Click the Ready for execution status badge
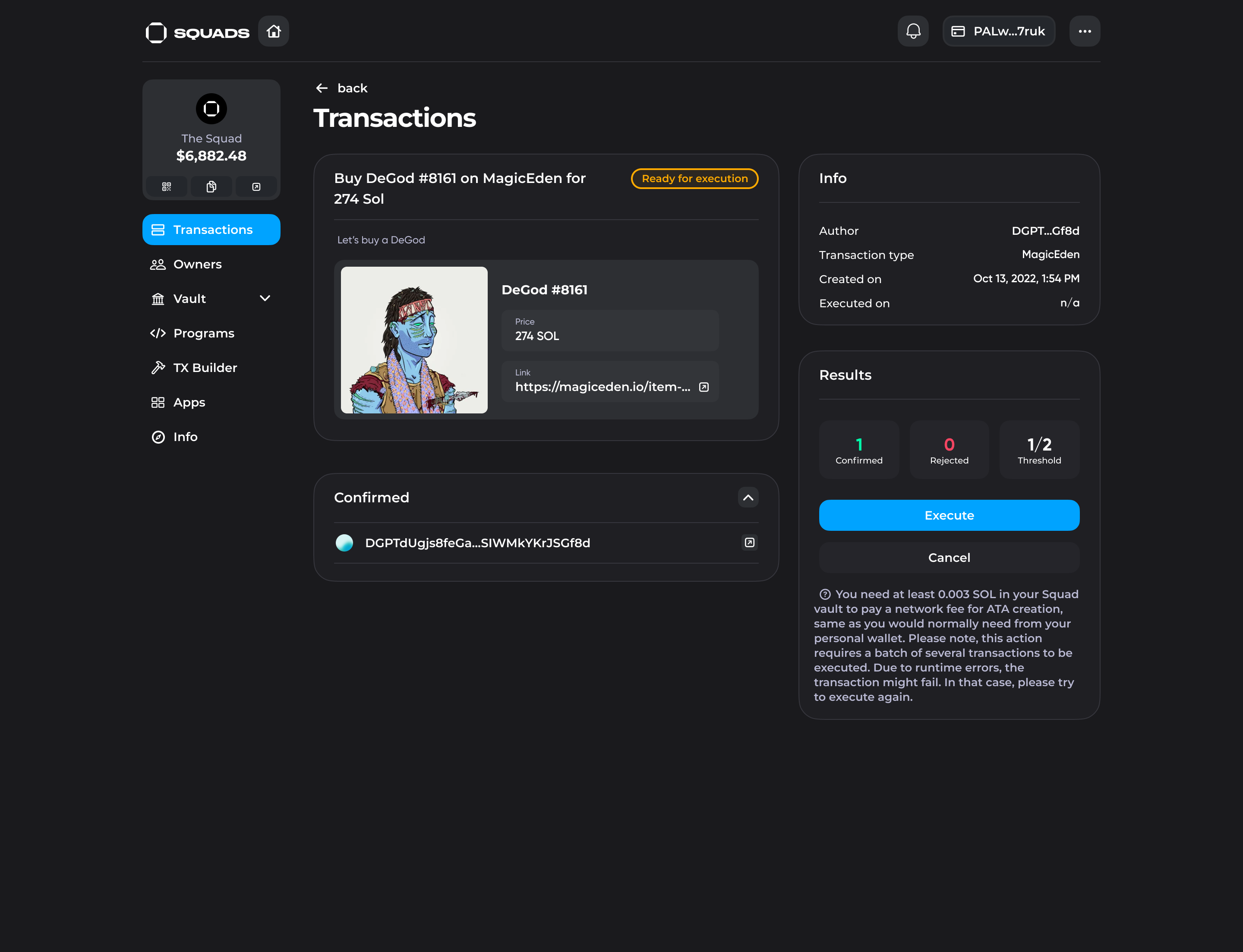 click(694, 179)
